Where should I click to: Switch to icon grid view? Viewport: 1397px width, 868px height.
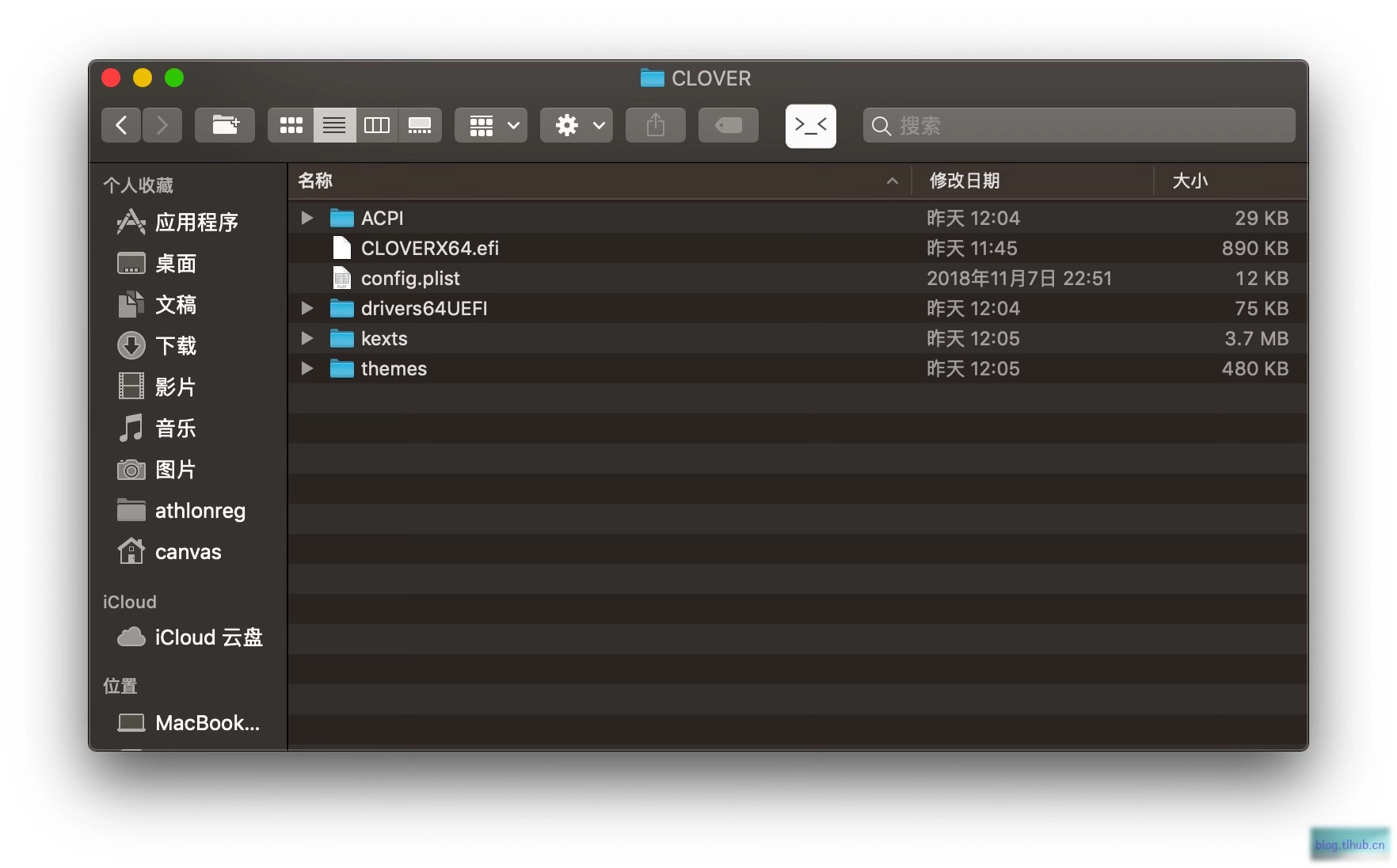(x=291, y=125)
